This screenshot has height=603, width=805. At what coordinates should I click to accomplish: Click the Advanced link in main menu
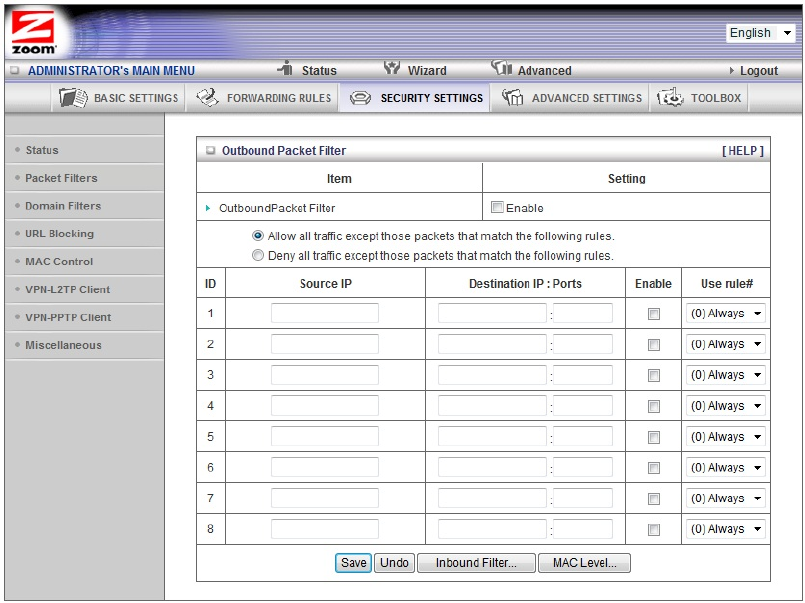tap(544, 71)
